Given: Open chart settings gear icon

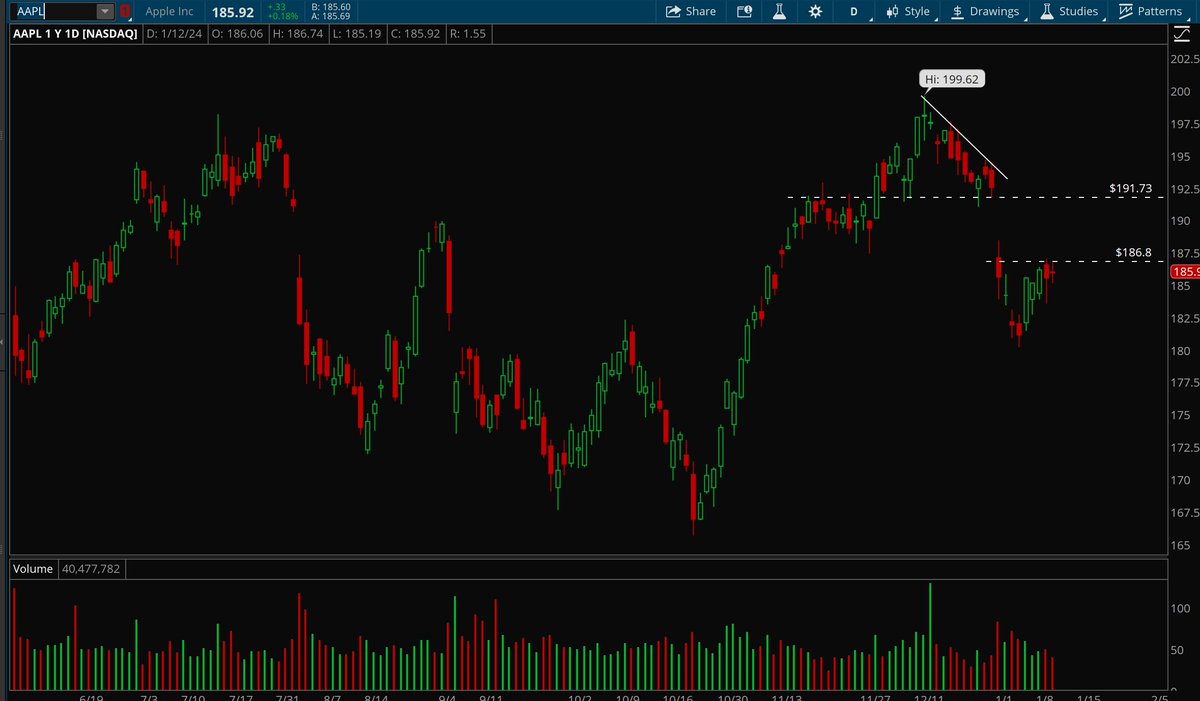Looking at the screenshot, I should [815, 12].
